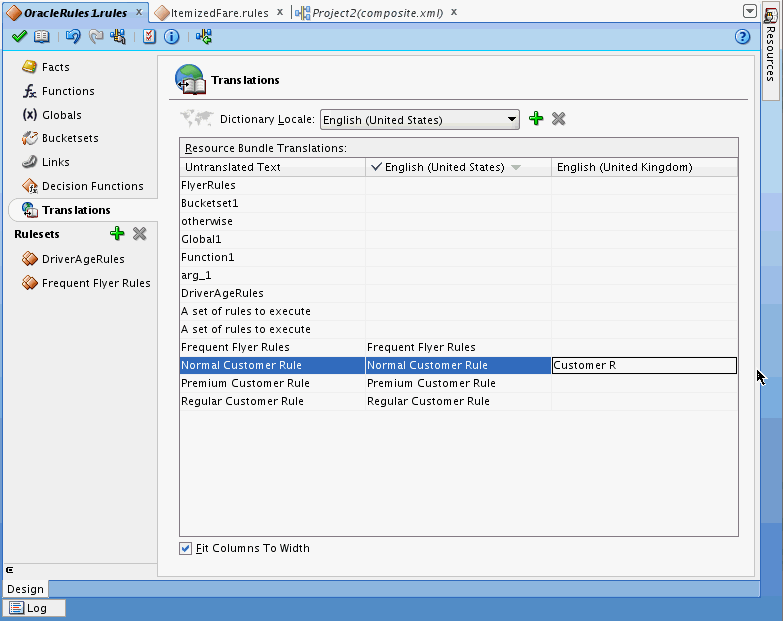This screenshot has width=783, height=621.
Task: Click the UK translation field containing Customer R
Action: [x=644, y=365]
